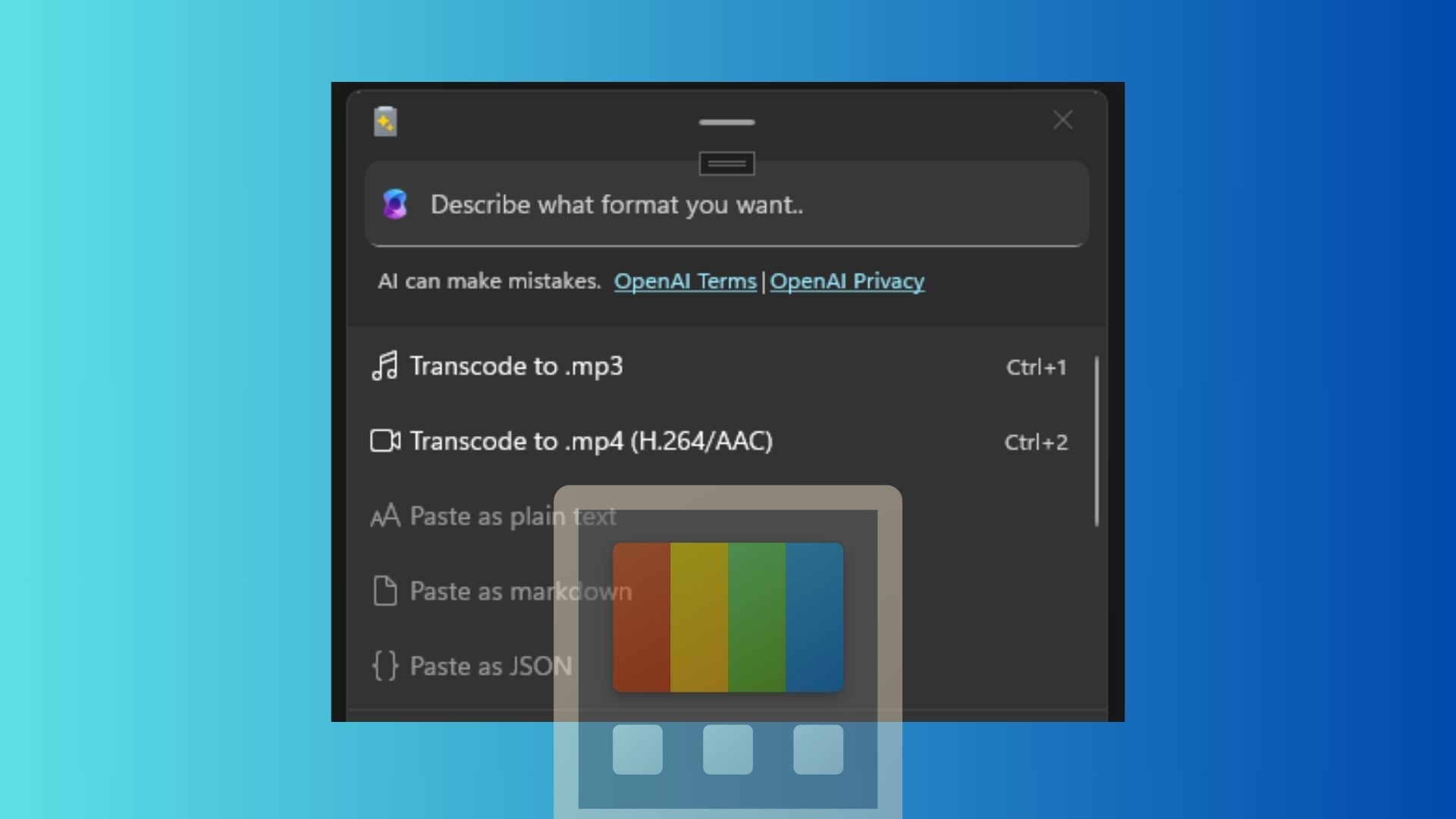
Task: Click the Ctrl+1 shortcut label
Action: pyautogui.click(x=1036, y=368)
